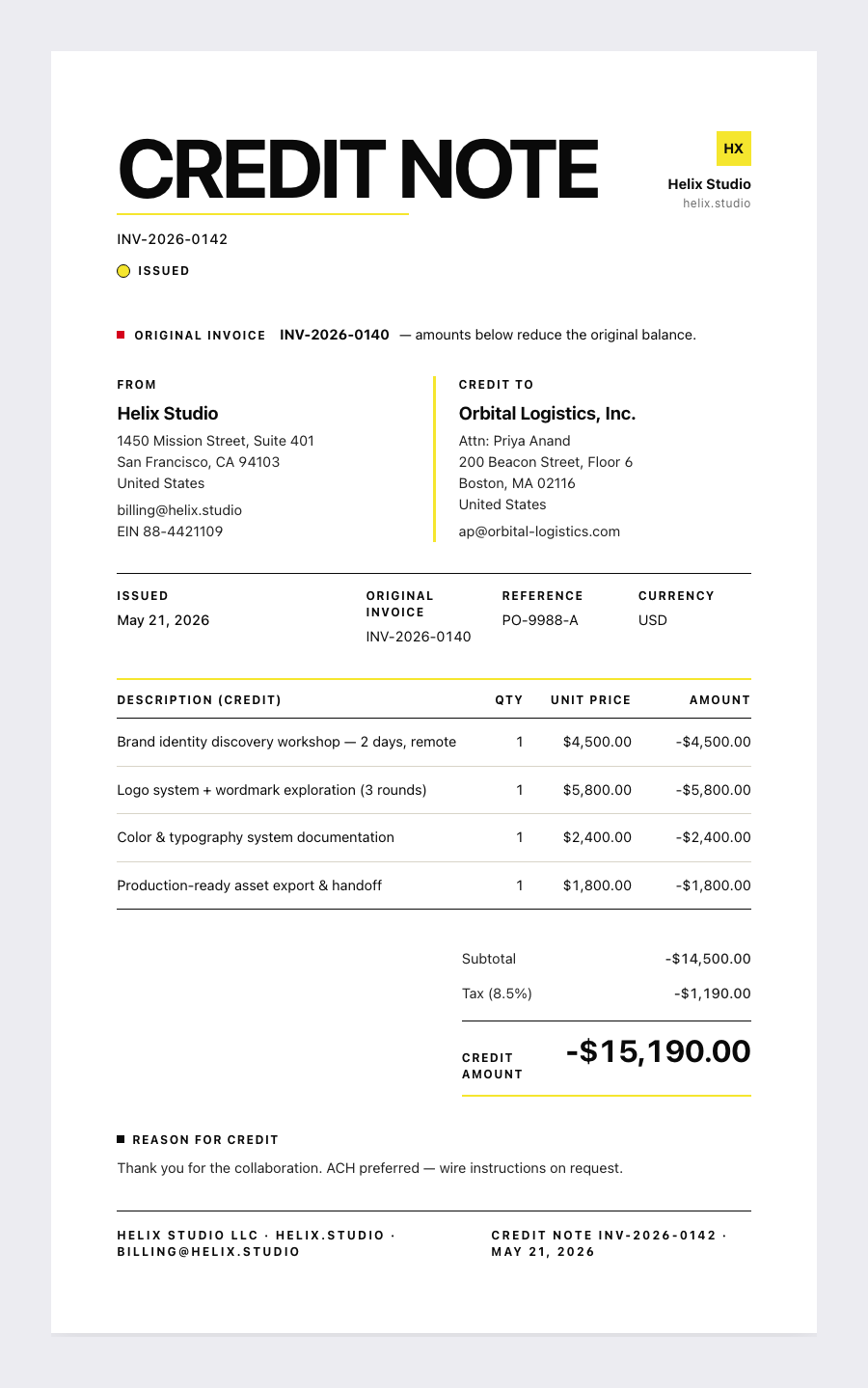Screen dimensions: 868x1388
Task: Click the bold INV-2026-0140 original invoice number
Action: [x=335, y=335]
